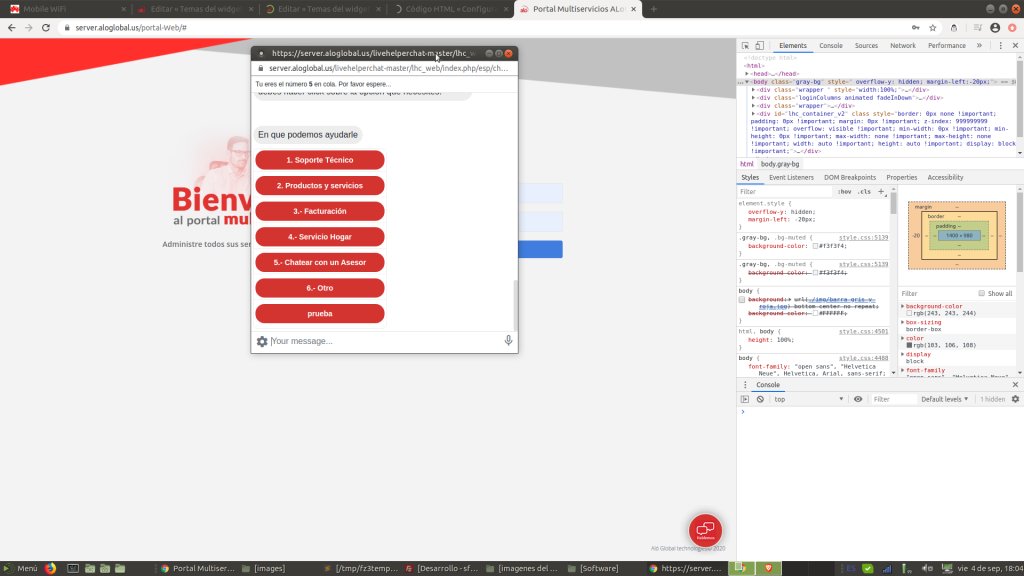Open the console context top dropdown
1024x576 pixels.
click(x=808, y=399)
